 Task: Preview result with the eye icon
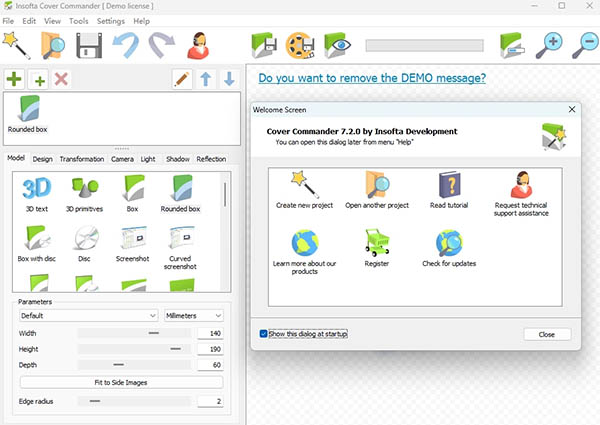337,46
